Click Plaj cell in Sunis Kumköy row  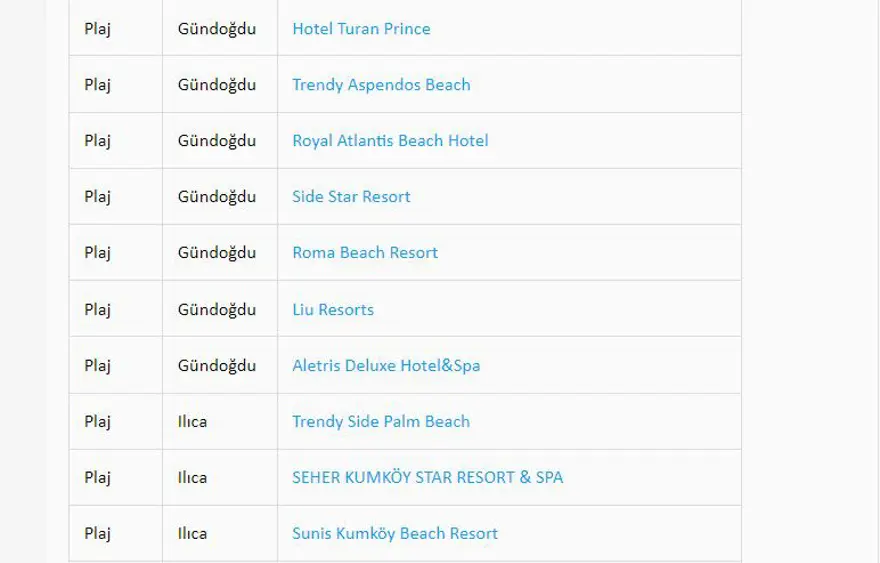pyautogui.click(x=98, y=534)
